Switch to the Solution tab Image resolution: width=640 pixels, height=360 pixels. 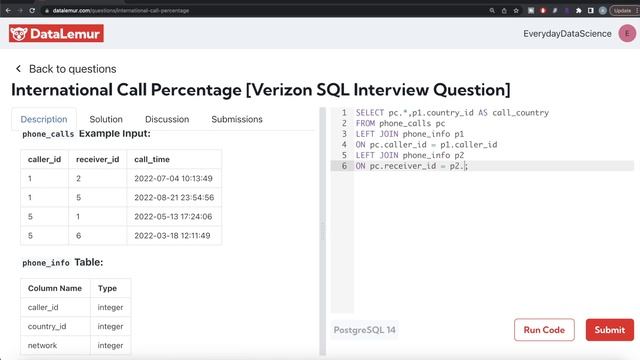click(x=106, y=119)
